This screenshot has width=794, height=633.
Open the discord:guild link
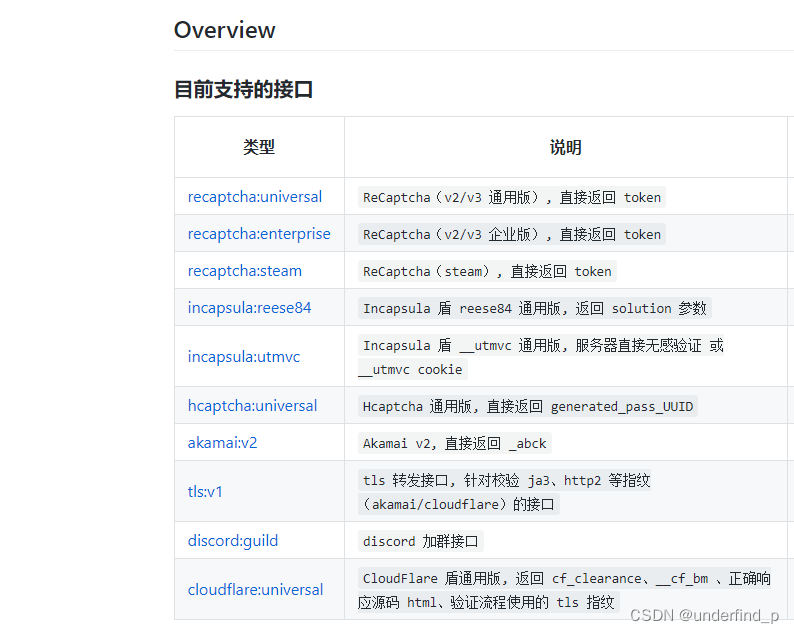click(232, 541)
